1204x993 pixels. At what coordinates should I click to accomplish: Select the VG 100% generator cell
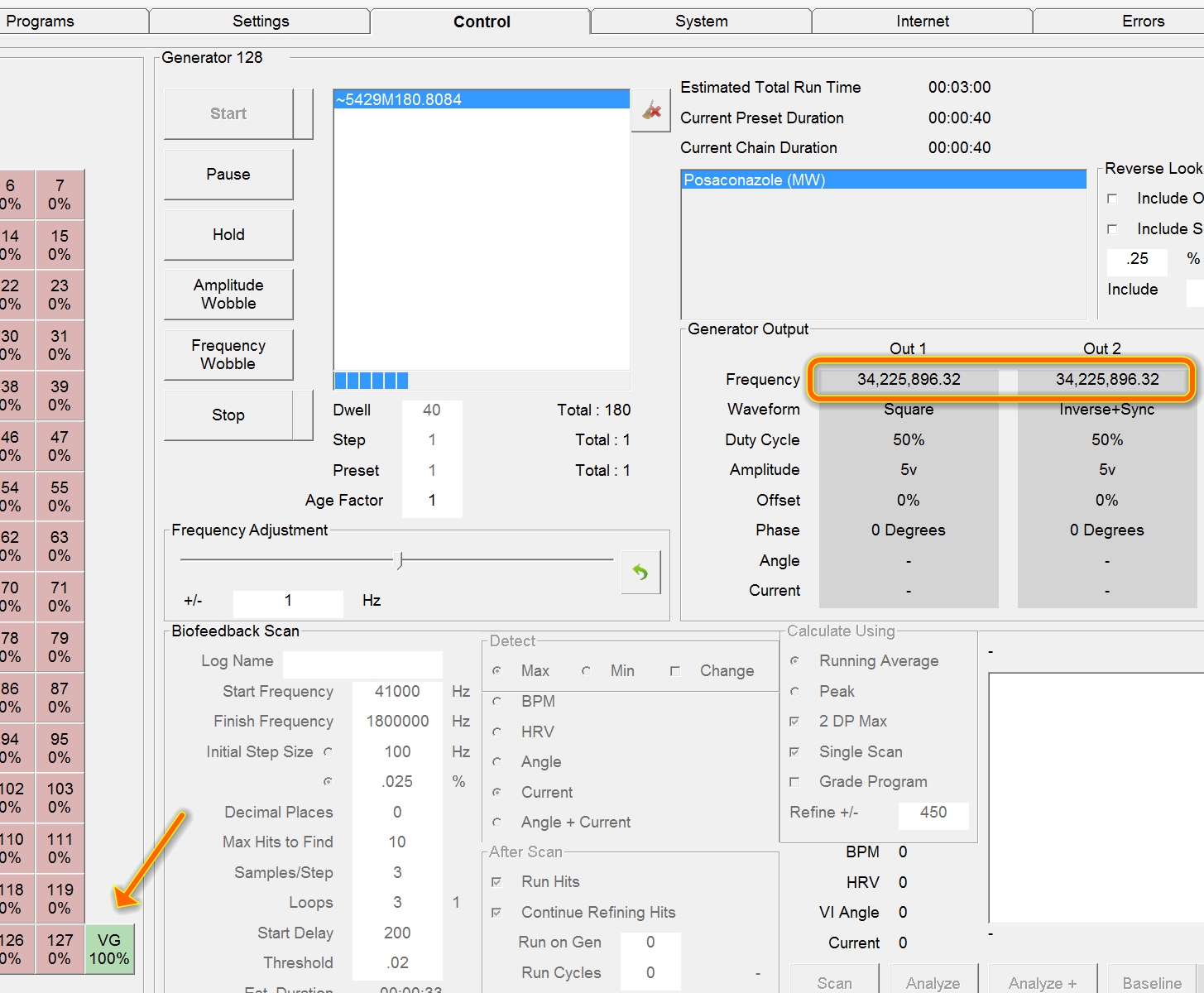click(x=109, y=949)
